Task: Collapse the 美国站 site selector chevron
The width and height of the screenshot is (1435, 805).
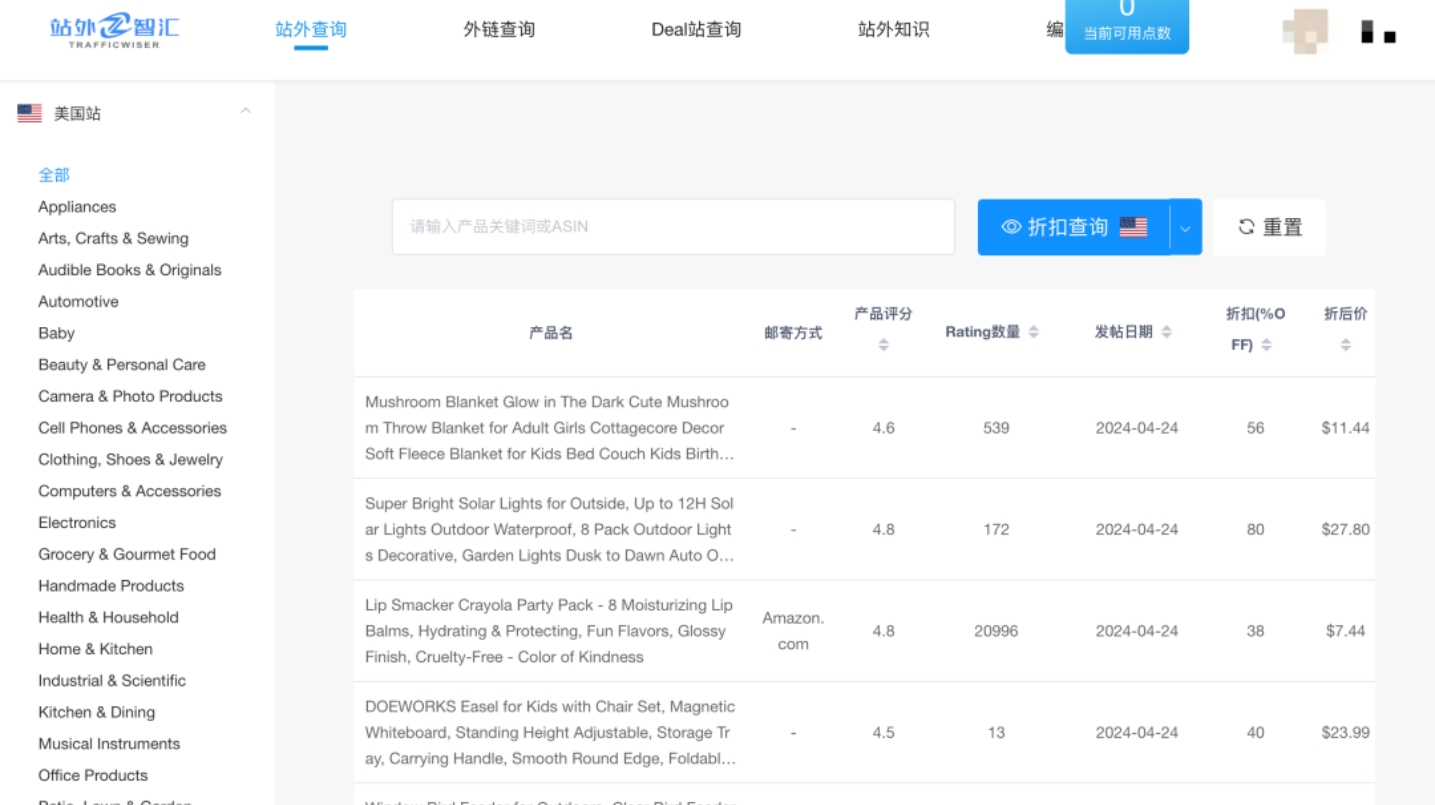Action: click(x=245, y=112)
